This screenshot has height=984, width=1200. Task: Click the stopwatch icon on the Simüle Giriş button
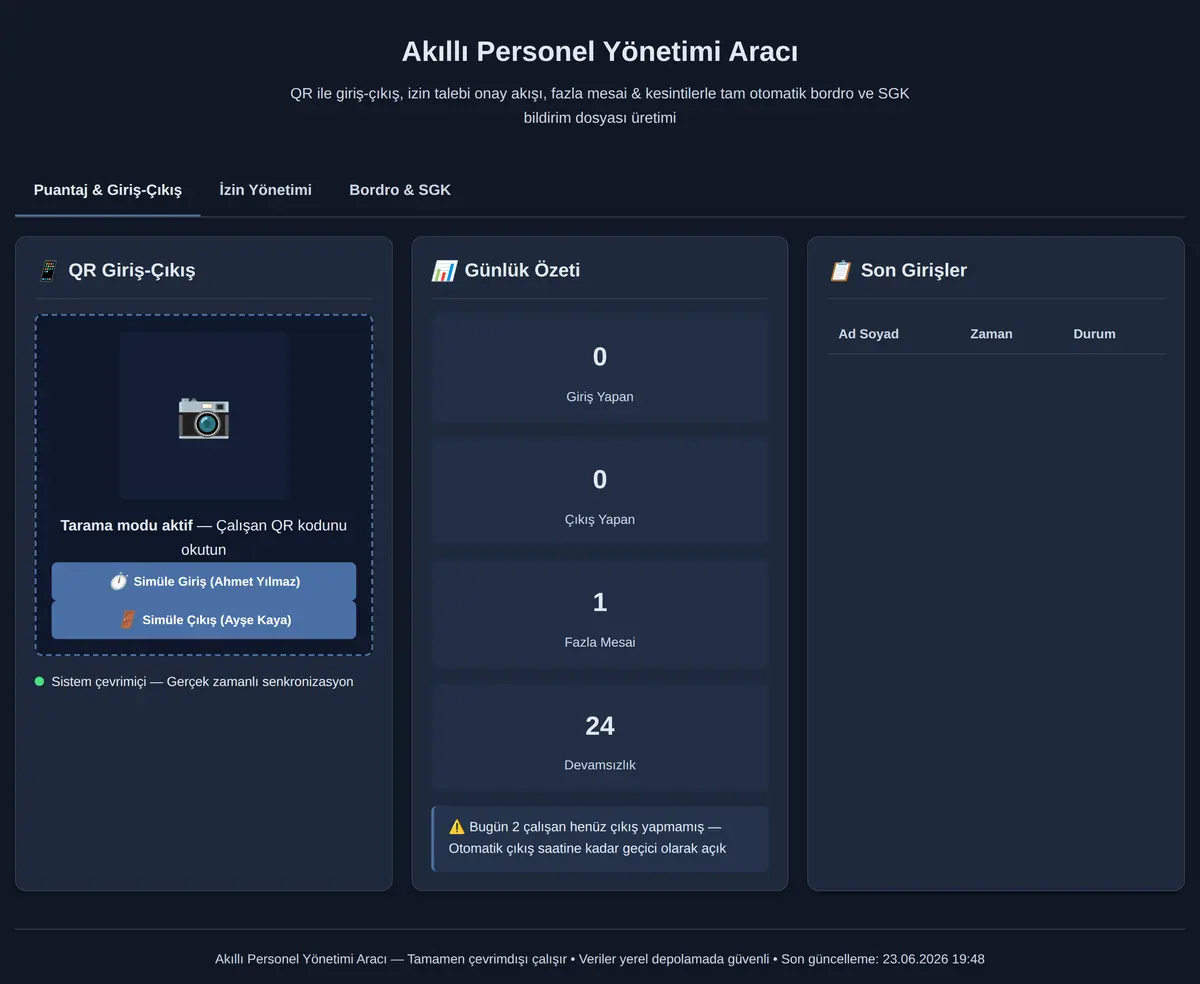[x=118, y=581]
